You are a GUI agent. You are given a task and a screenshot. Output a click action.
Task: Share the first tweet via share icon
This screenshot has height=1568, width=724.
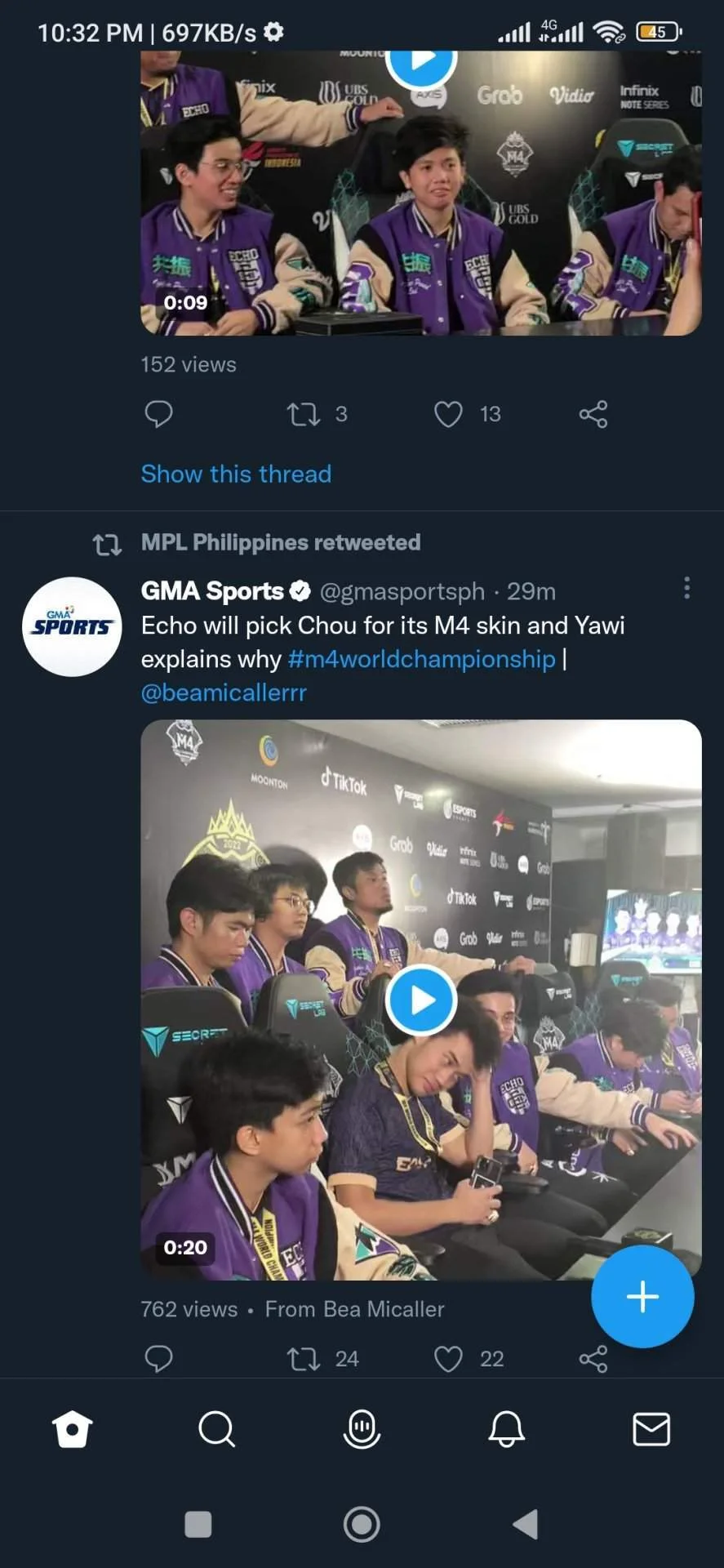593,414
